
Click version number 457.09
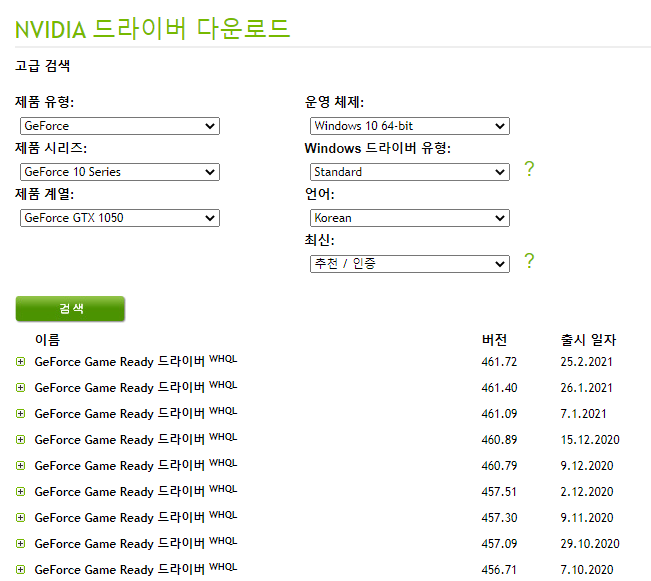coord(499,544)
